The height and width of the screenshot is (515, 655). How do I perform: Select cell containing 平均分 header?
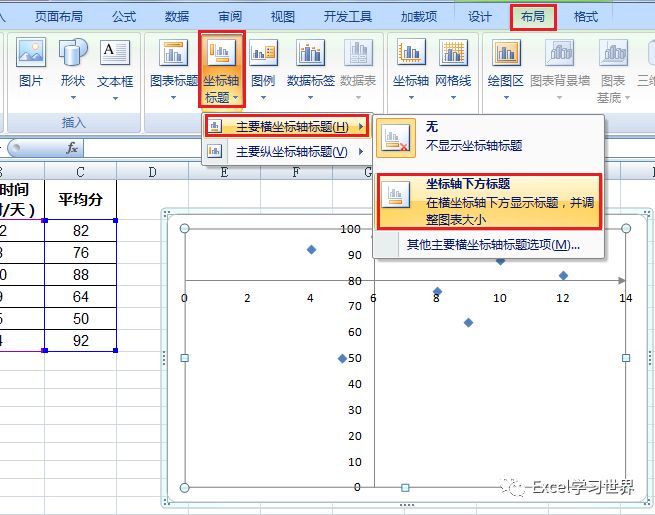80,199
